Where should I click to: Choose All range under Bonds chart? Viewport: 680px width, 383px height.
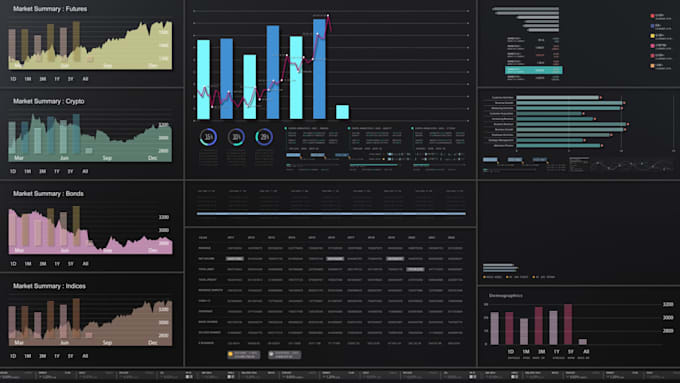pos(85,264)
